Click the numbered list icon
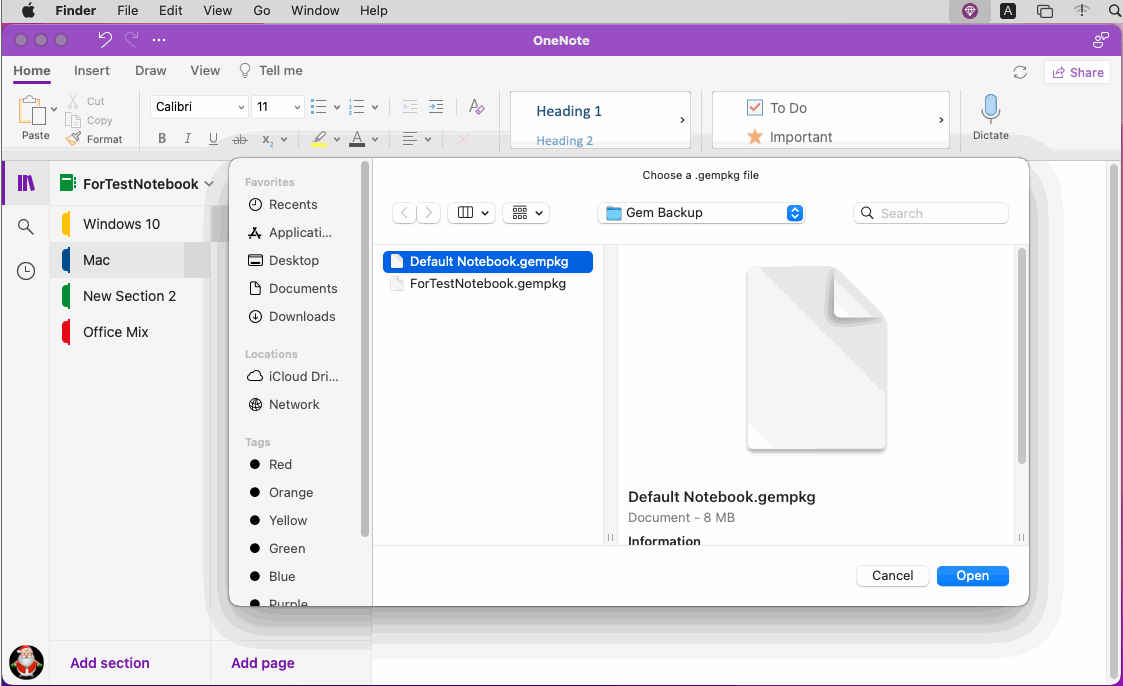Viewport: 1123px width, 686px height. coord(357,107)
